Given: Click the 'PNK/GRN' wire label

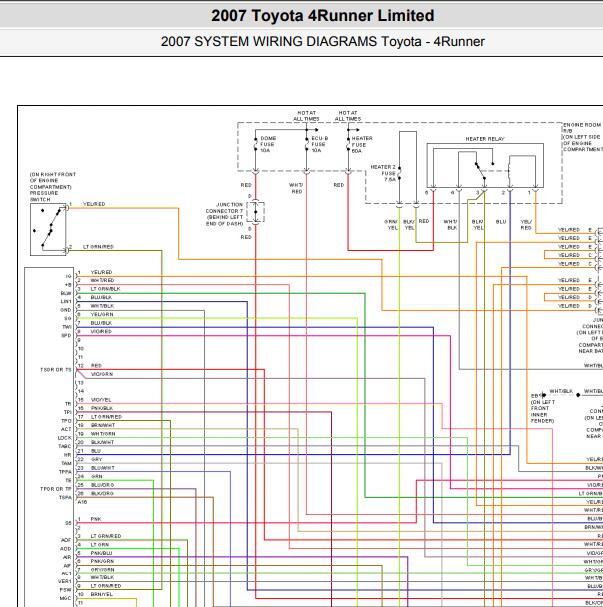Looking at the screenshot, I should (102, 561).
